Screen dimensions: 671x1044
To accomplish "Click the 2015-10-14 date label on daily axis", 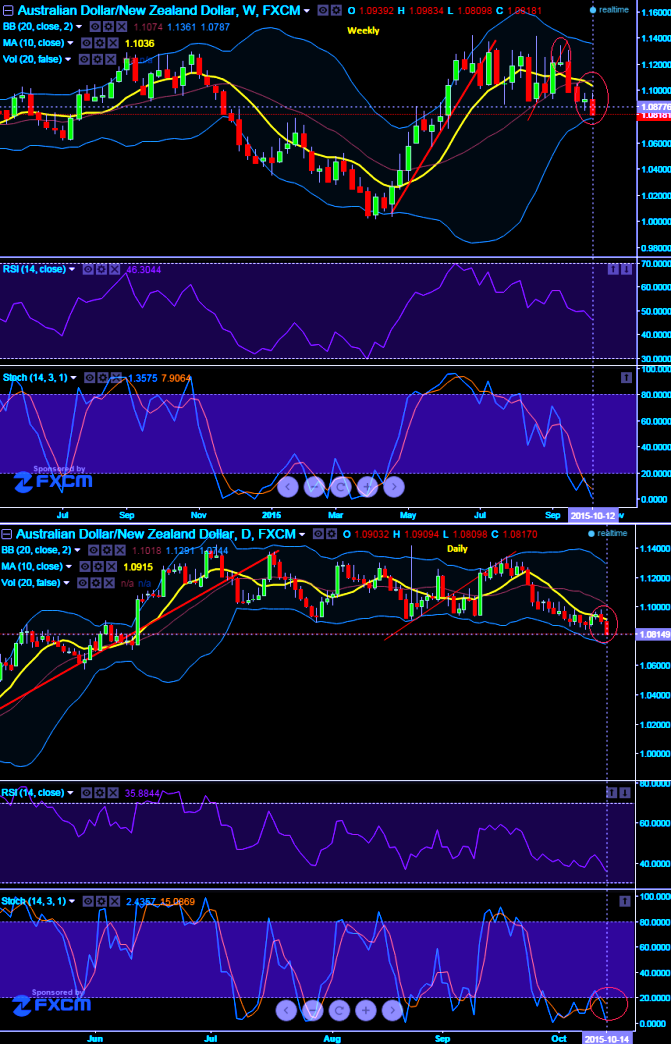I will 608,1039.
